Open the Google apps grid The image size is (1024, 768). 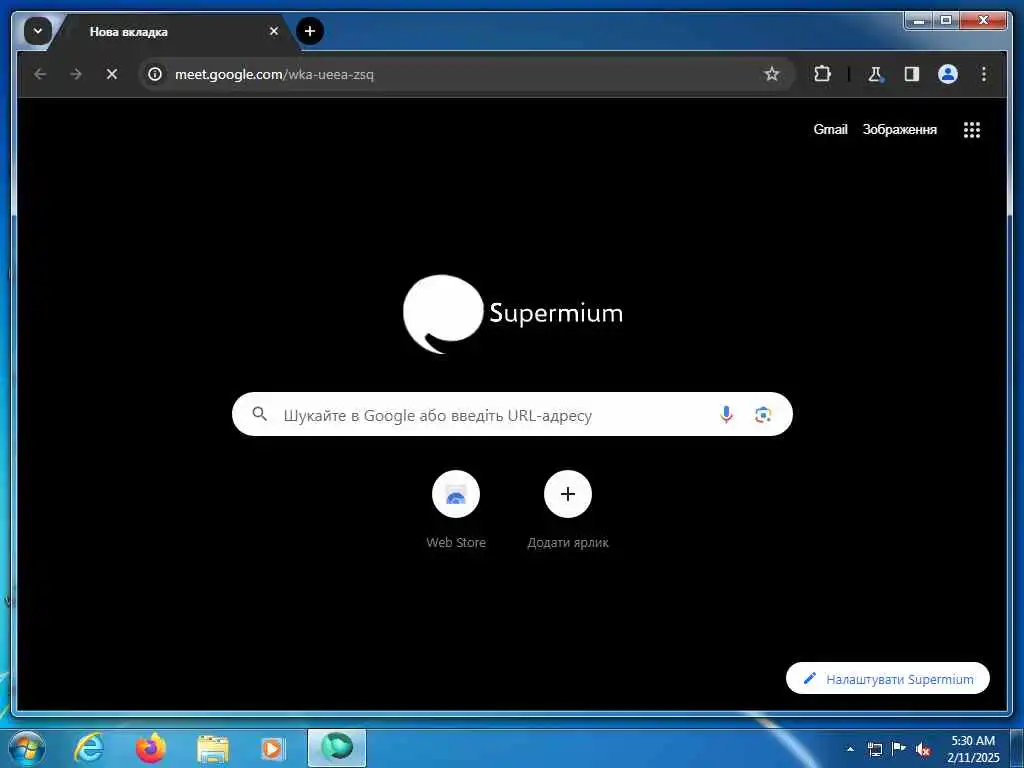pyautogui.click(x=972, y=129)
